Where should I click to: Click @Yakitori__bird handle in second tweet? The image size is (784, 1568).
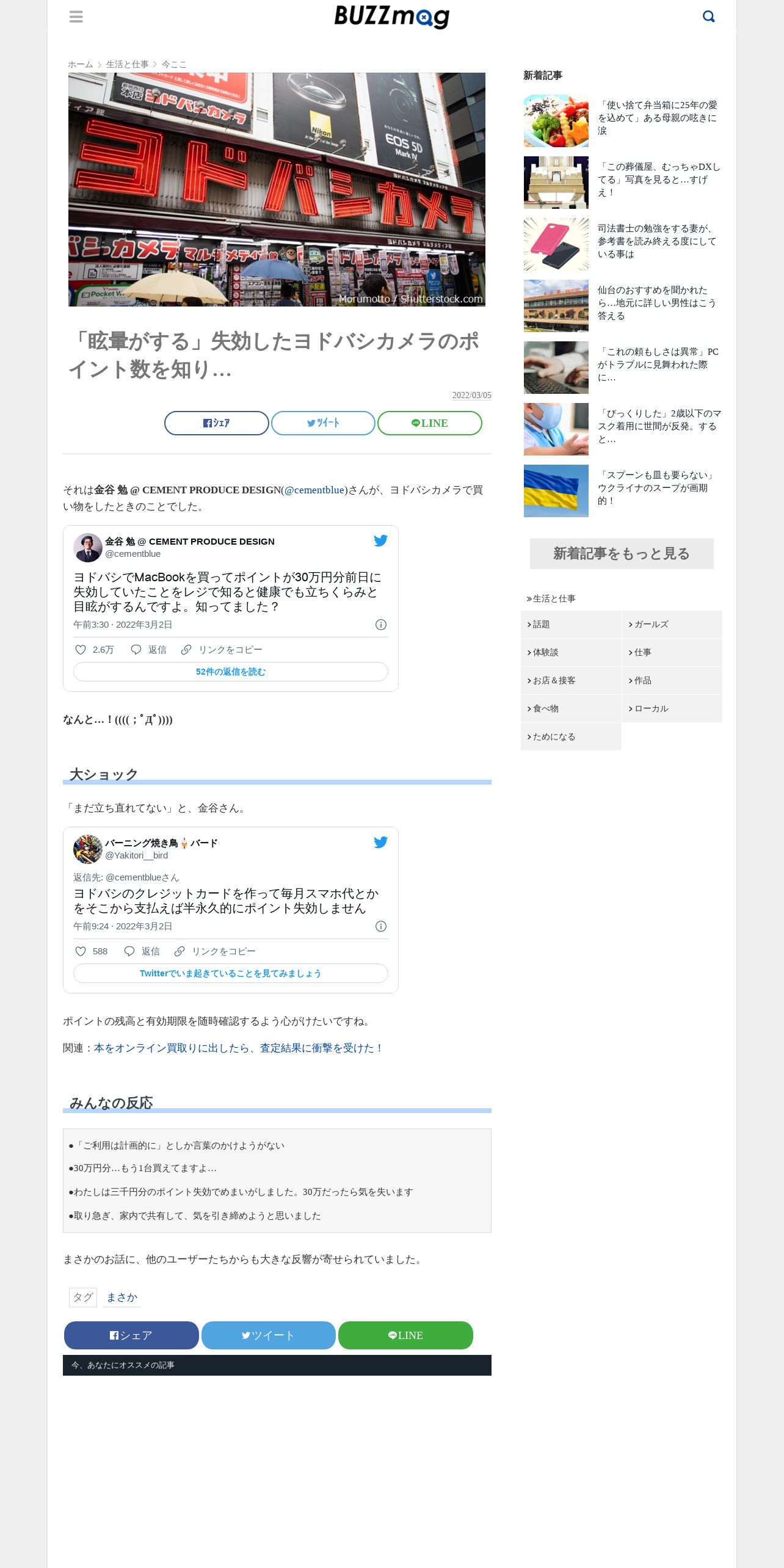(136, 855)
